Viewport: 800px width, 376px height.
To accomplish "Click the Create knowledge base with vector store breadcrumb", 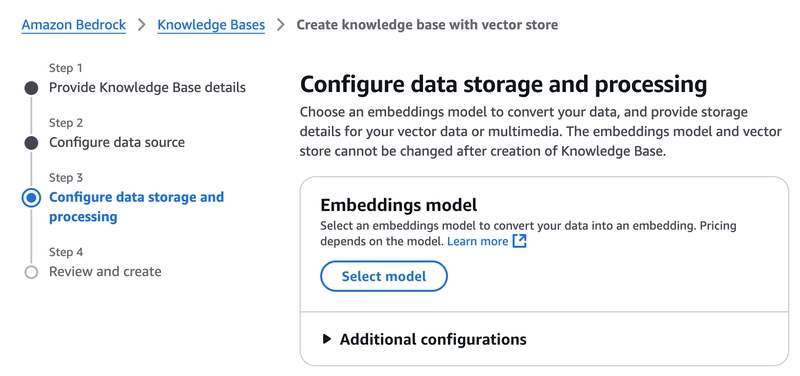I will point(427,25).
